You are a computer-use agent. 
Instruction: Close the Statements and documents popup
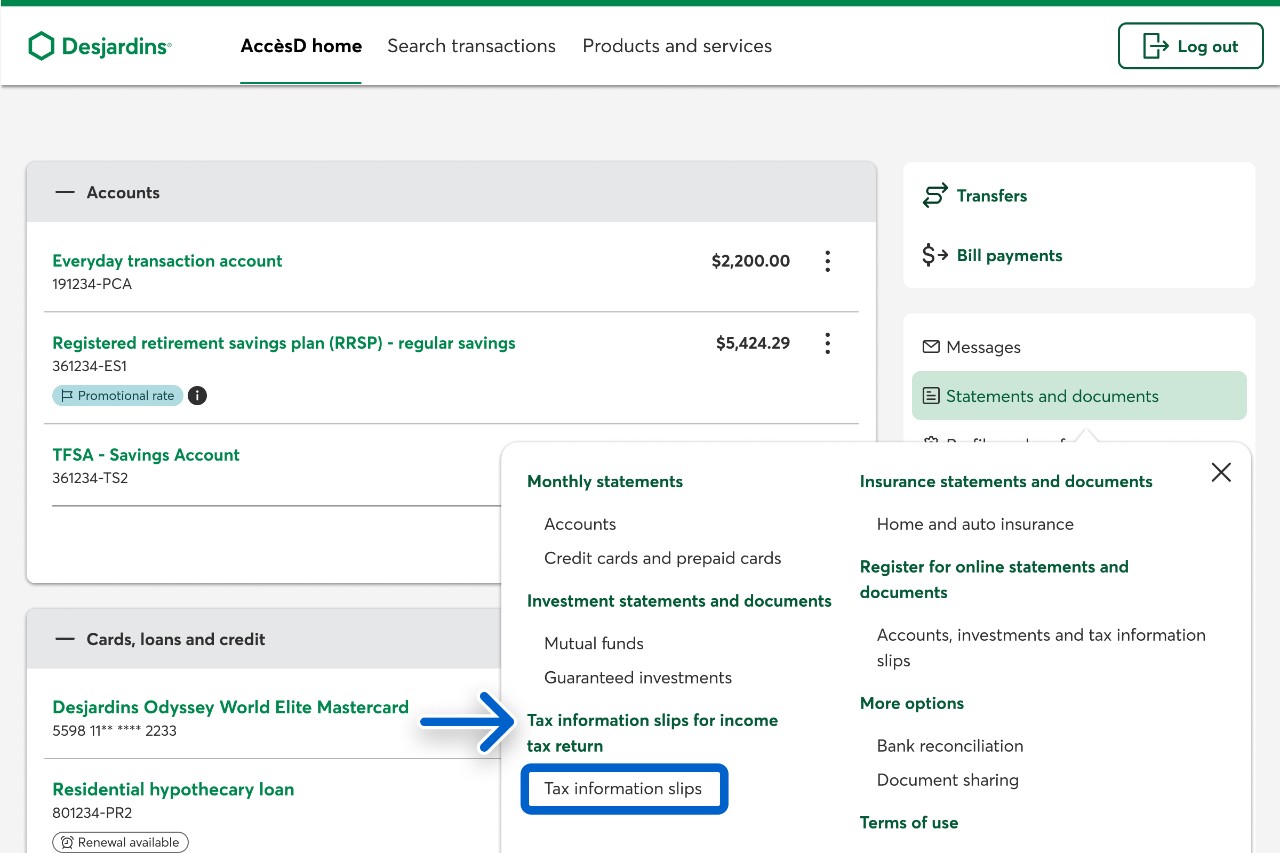(1221, 473)
